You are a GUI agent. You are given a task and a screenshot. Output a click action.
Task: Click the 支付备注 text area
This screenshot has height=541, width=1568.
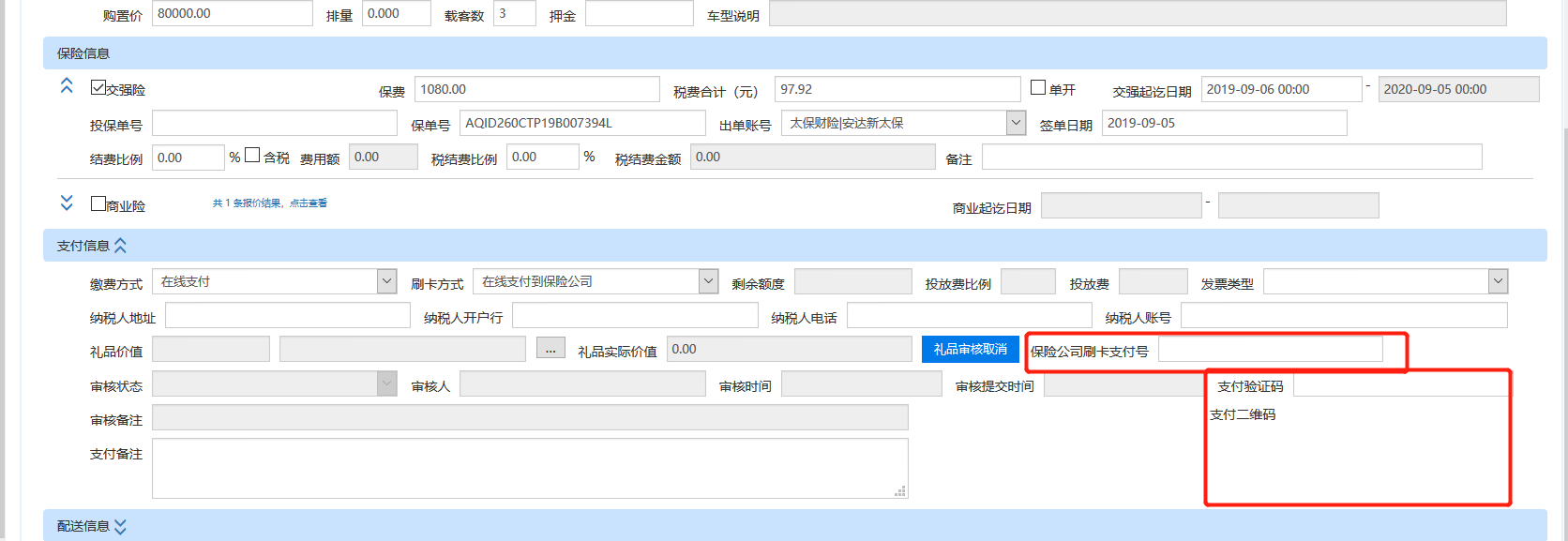coord(530,468)
